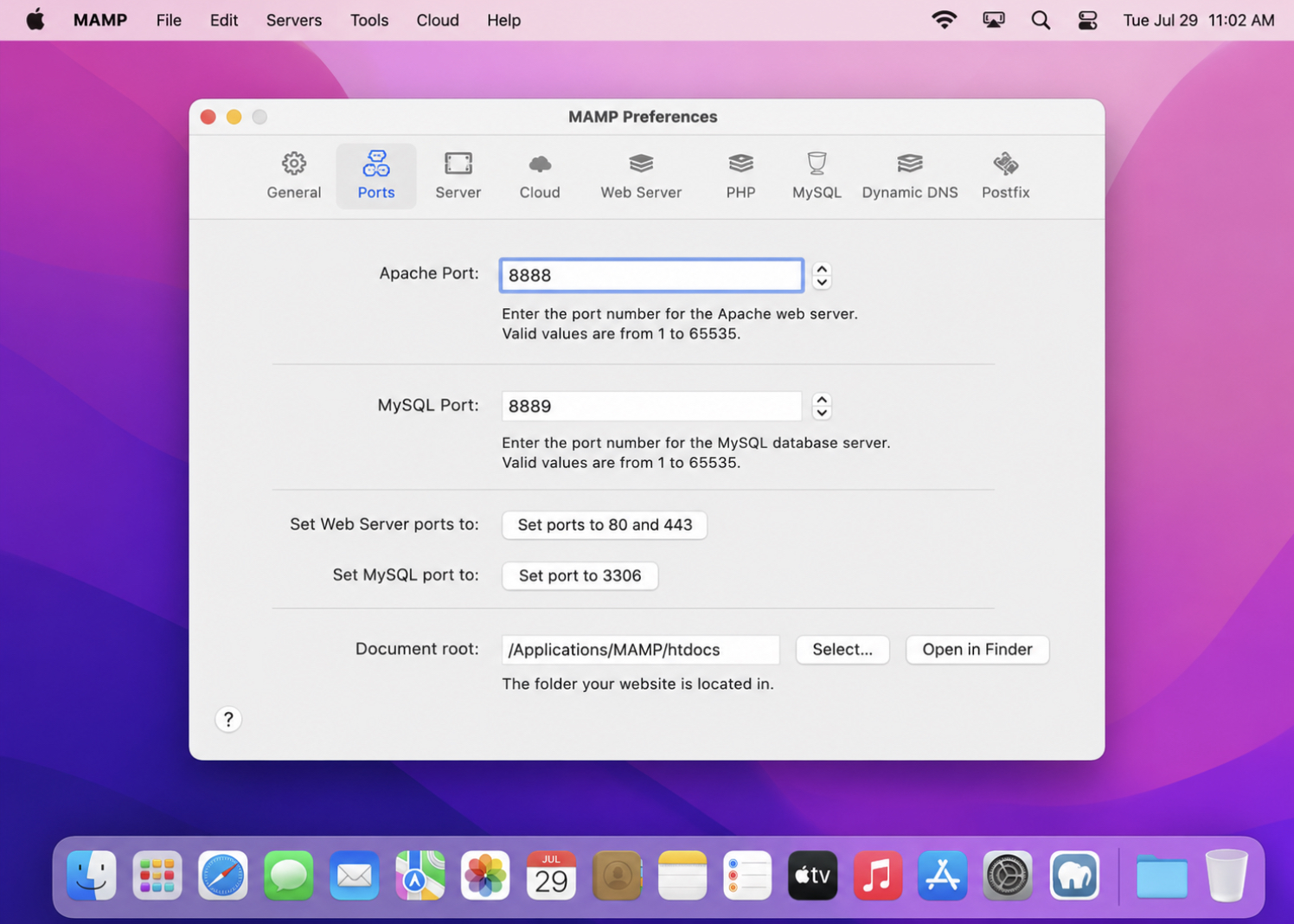Open Contacts from the Dock
Screen dimensions: 1294x924
coord(617,876)
